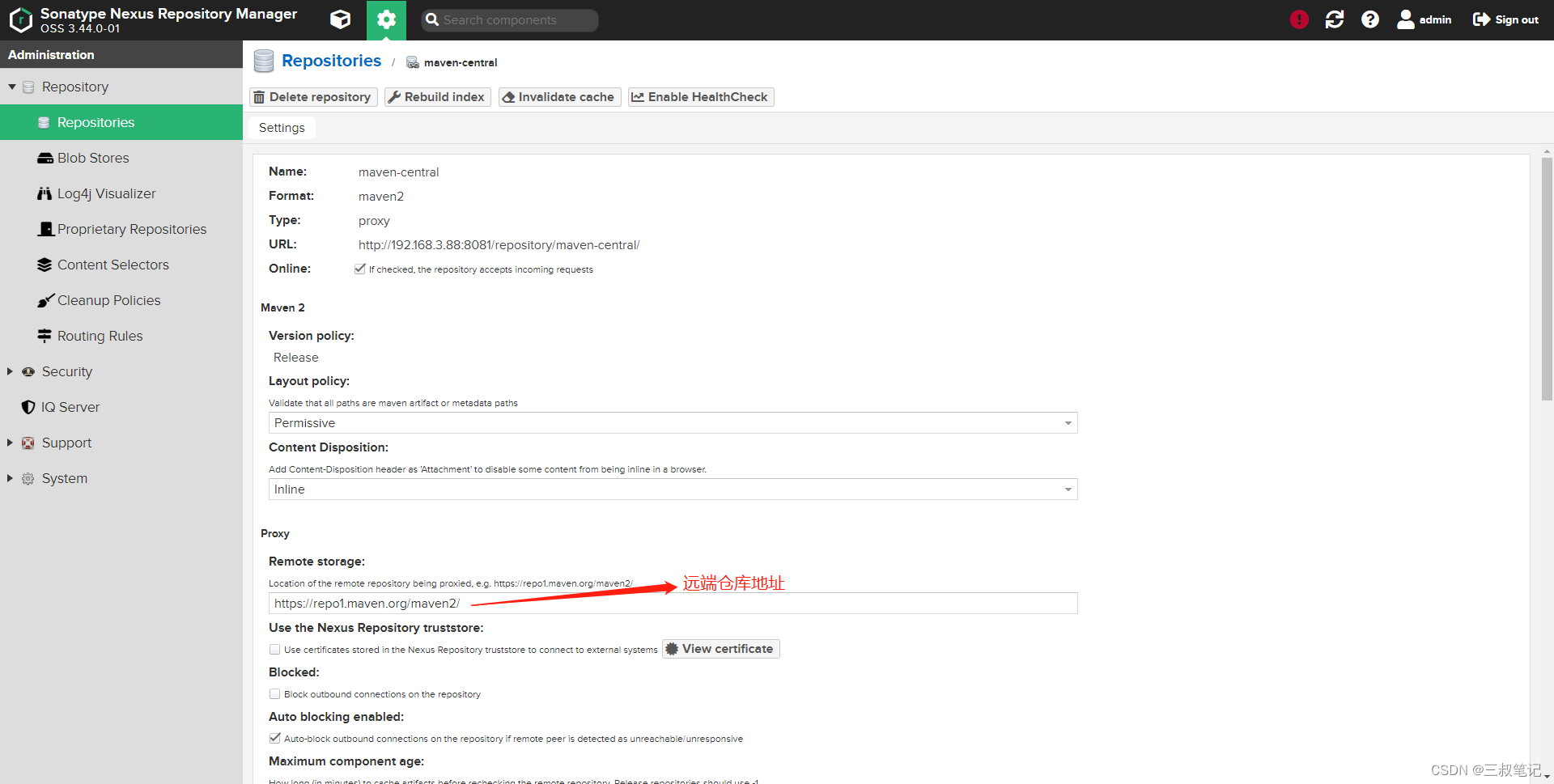Viewport: 1554px width, 784px height.
Task: Click the red system status alert icon
Action: pyautogui.click(x=1299, y=19)
